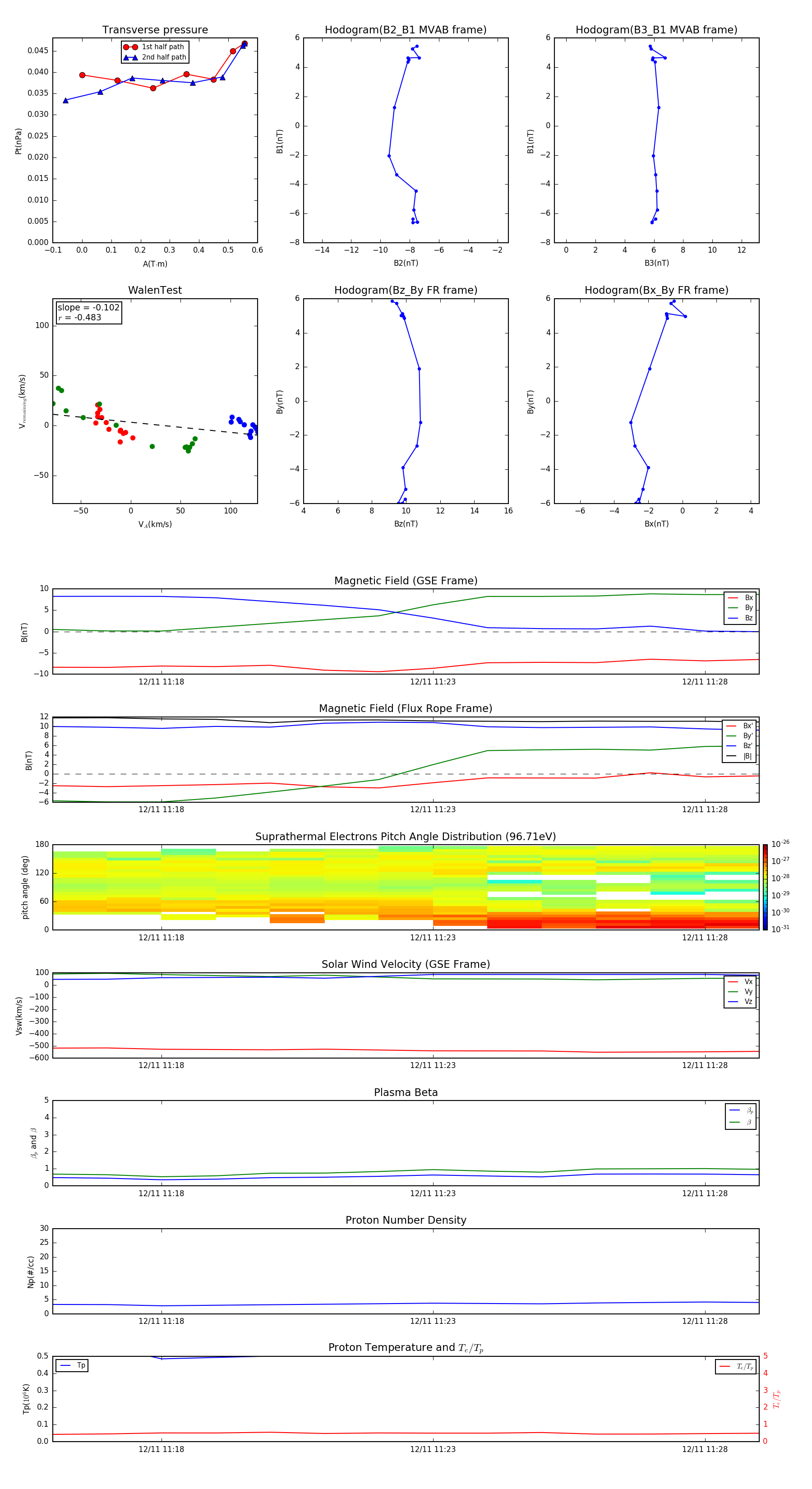Click the "B2(nT)" x-axis label

coord(406,263)
